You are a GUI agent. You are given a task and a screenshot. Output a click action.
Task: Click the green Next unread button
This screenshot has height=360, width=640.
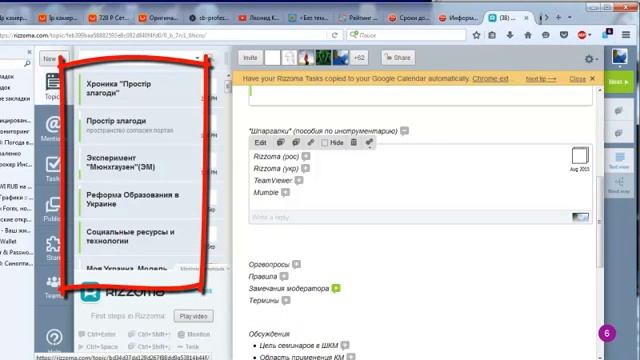coord(619,82)
